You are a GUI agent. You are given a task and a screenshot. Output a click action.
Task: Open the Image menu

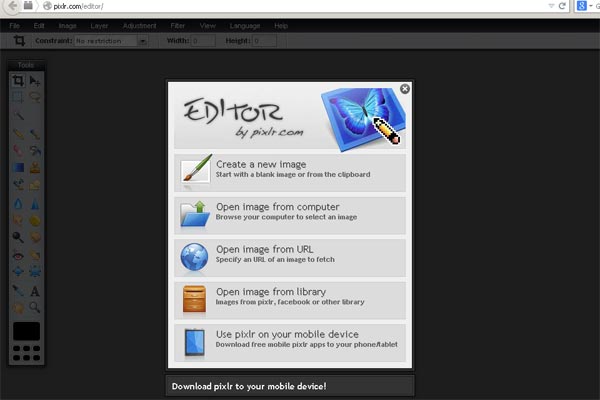[x=67, y=26]
